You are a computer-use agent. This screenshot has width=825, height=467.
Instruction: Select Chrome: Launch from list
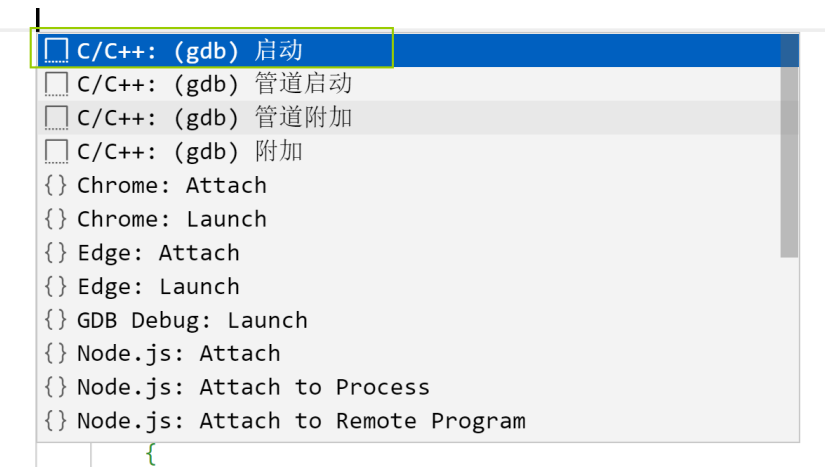click(x=418, y=219)
